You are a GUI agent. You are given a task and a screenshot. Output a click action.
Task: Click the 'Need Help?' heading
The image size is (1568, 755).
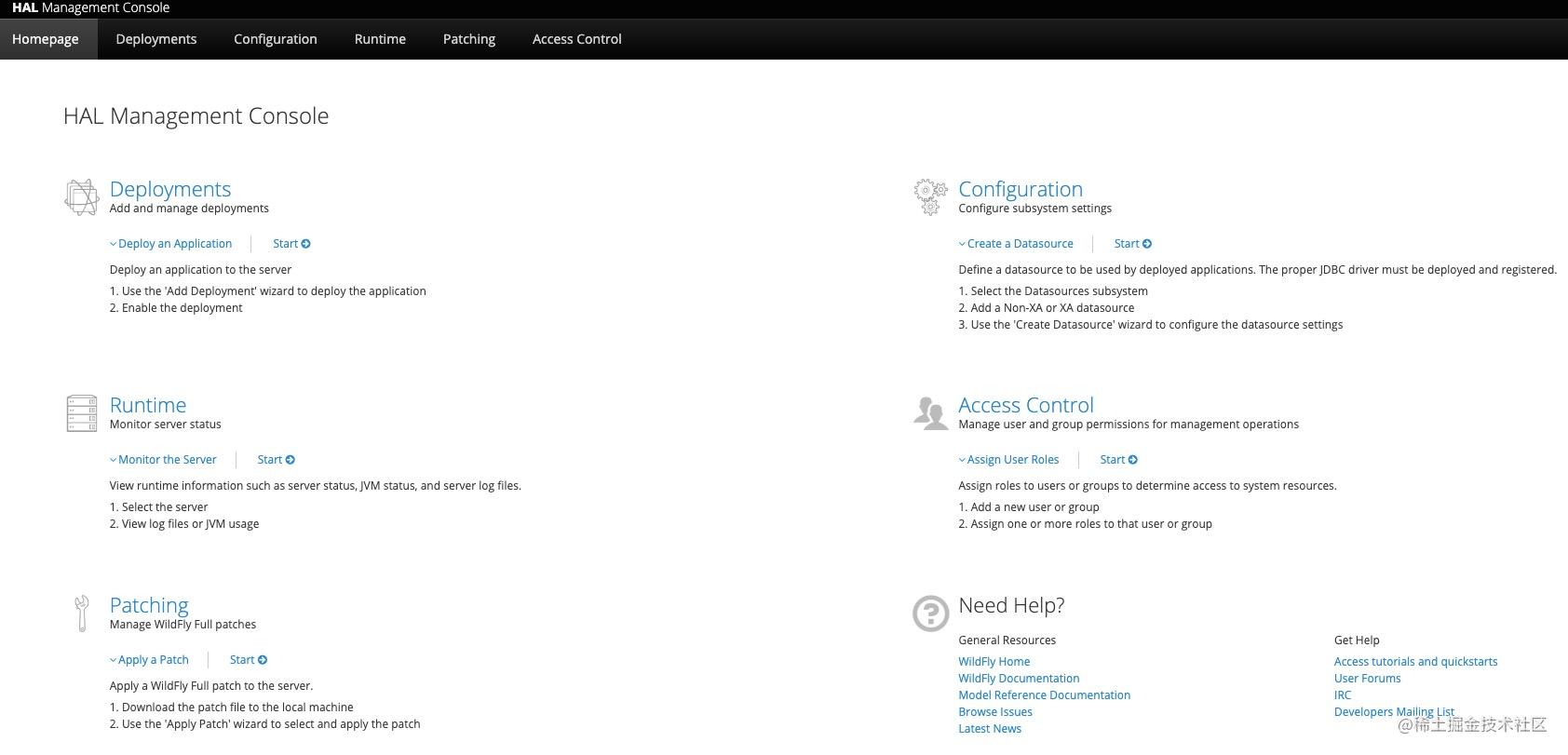pos(1012,605)
